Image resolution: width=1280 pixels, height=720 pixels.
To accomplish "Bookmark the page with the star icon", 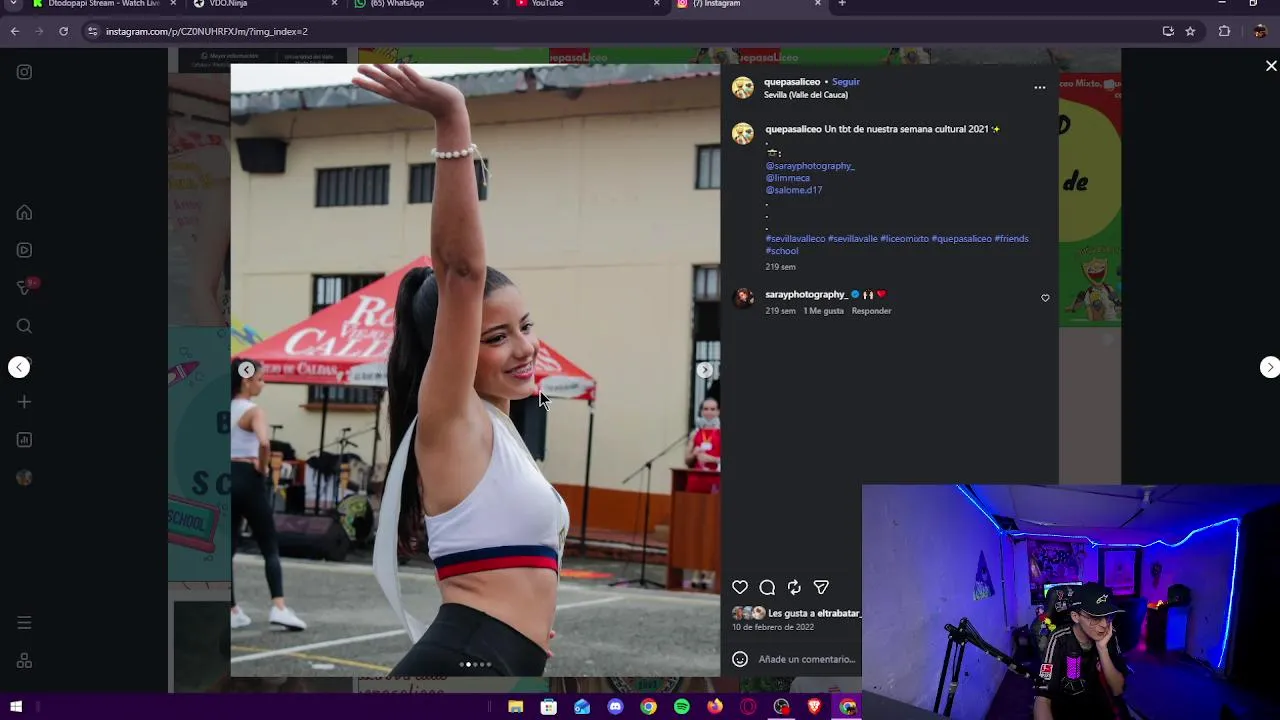I will click(x=1190, y=31).
